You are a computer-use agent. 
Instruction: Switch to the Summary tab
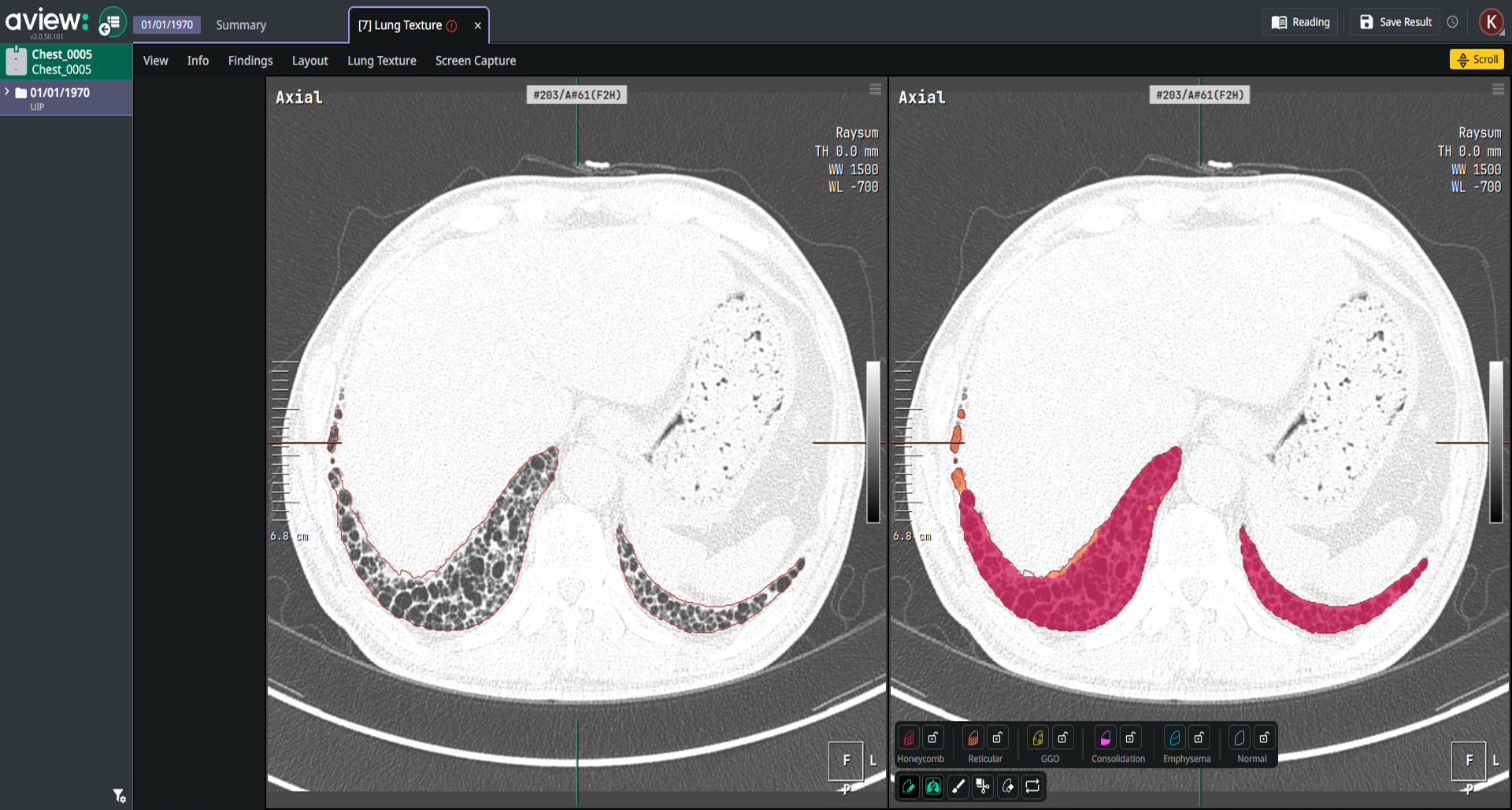pyautogui.click(x=241, y=25)
